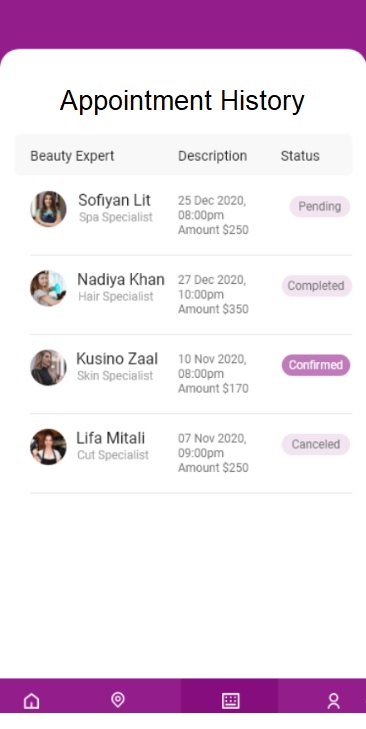Open Nadiya Khan's name link

click(x=121, y=279)
